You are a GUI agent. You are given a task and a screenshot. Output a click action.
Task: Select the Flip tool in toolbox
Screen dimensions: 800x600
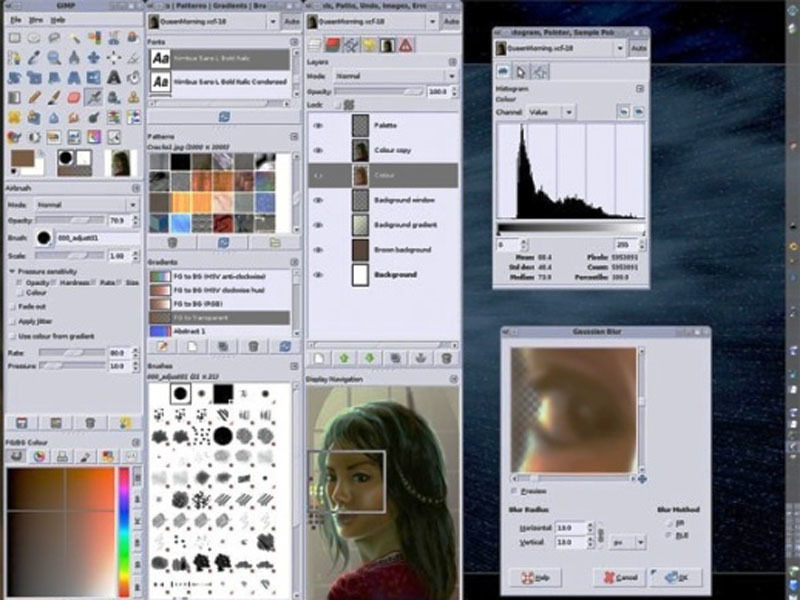94,78
